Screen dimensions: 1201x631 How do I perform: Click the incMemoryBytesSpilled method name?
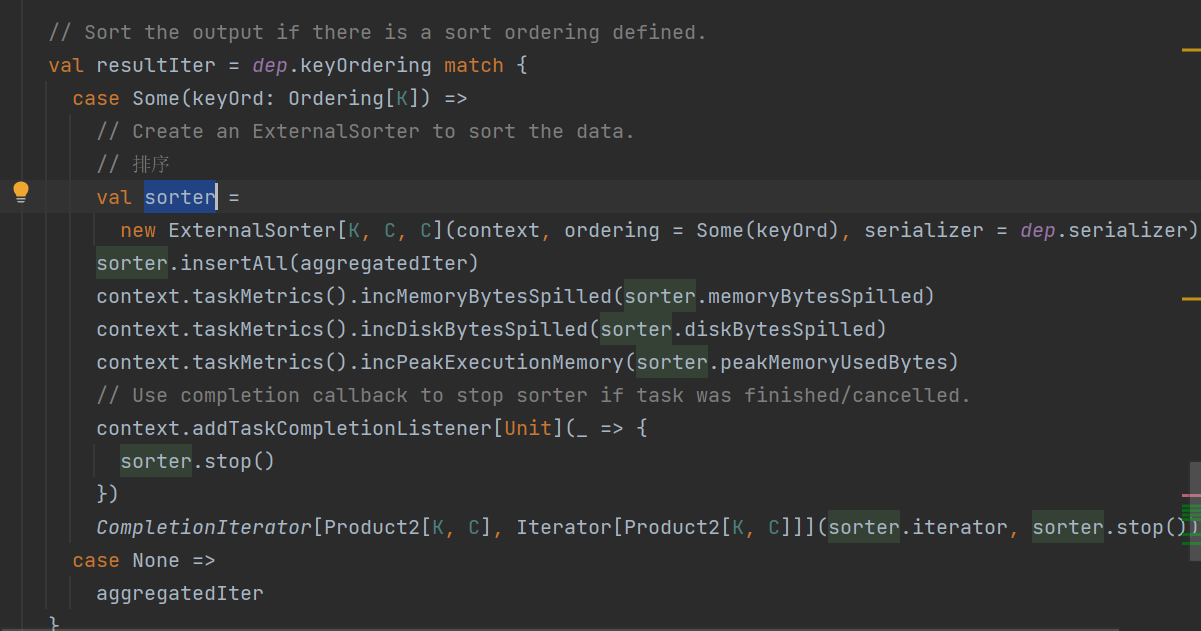[x=486, y=296]
